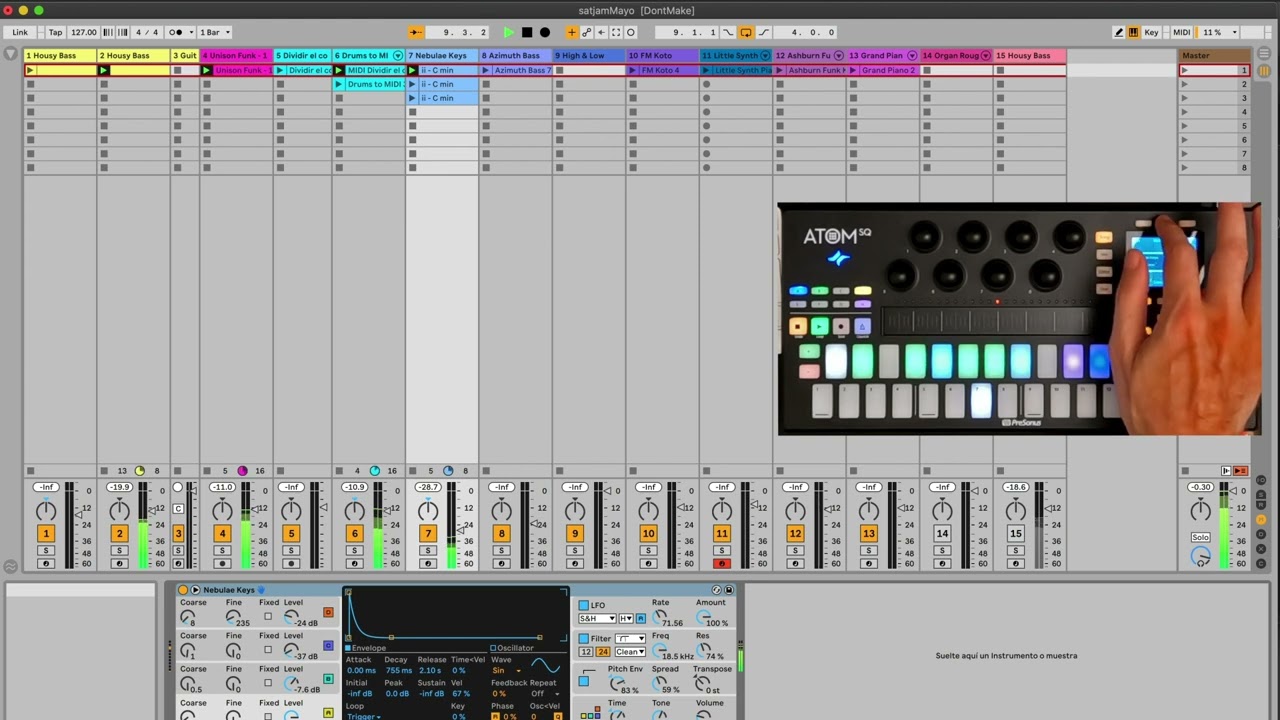Toggle Nebulae Keys device activator

click(x=183, y=590)
